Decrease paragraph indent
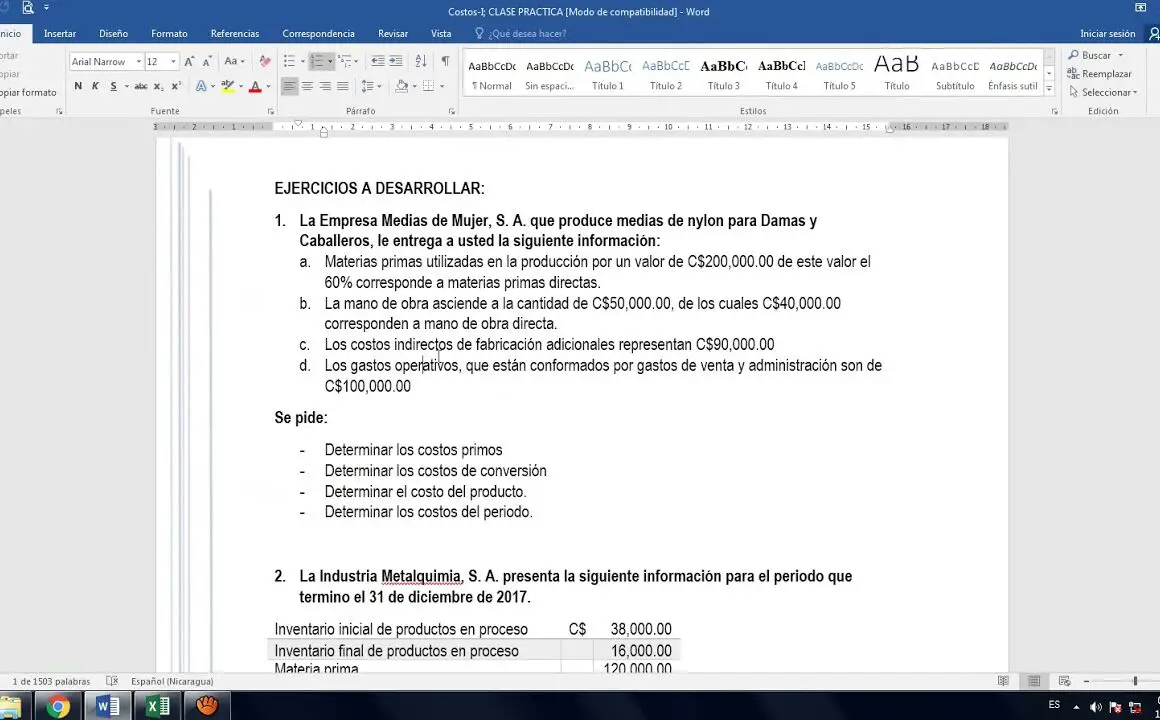Image resolution: width=1160 pixels, height=720 pixels. pyautogui.click(x=377, y=61)
